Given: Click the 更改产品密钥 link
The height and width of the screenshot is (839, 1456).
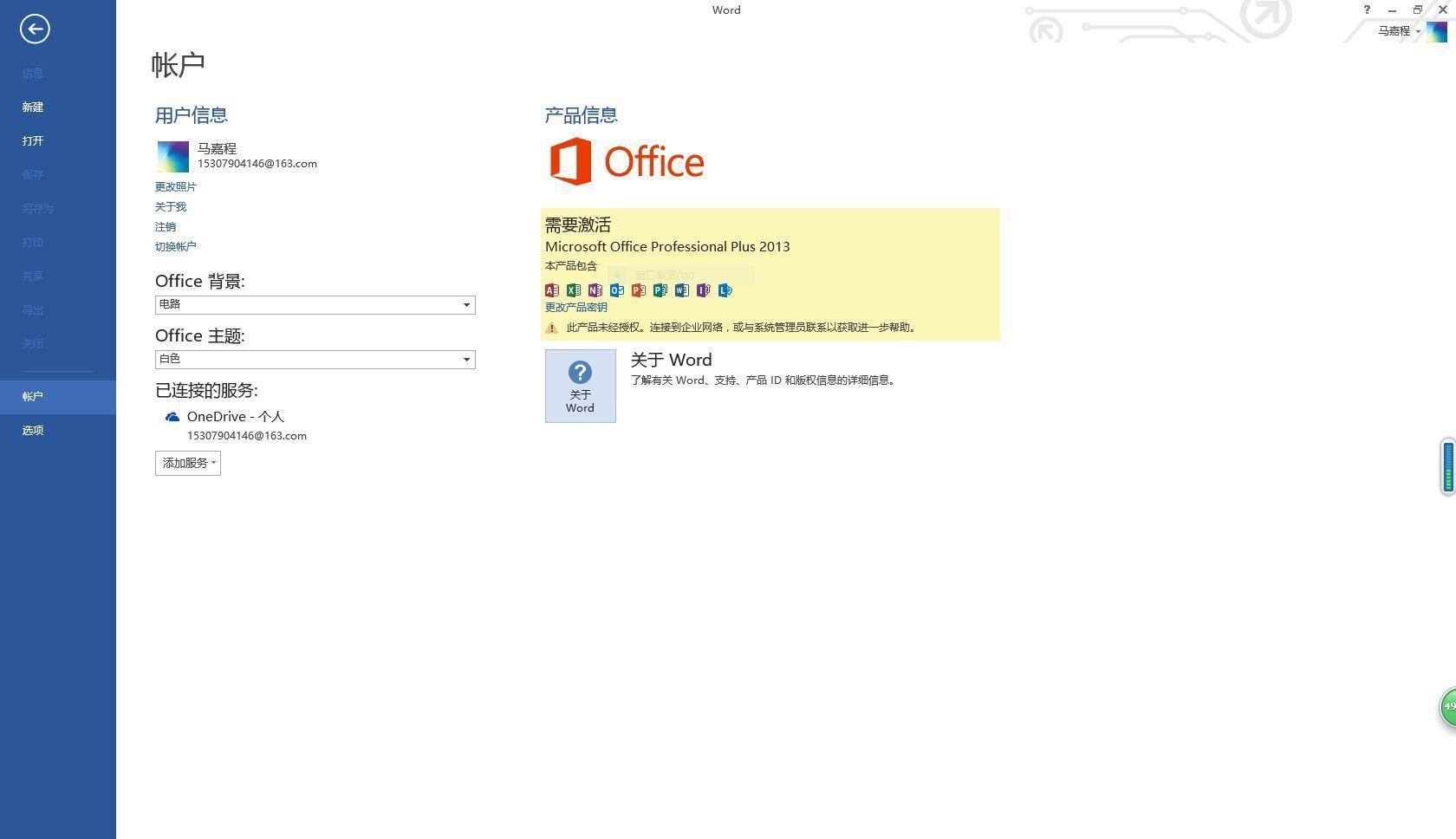Looking at the screenshot, I should click(576, 308).
